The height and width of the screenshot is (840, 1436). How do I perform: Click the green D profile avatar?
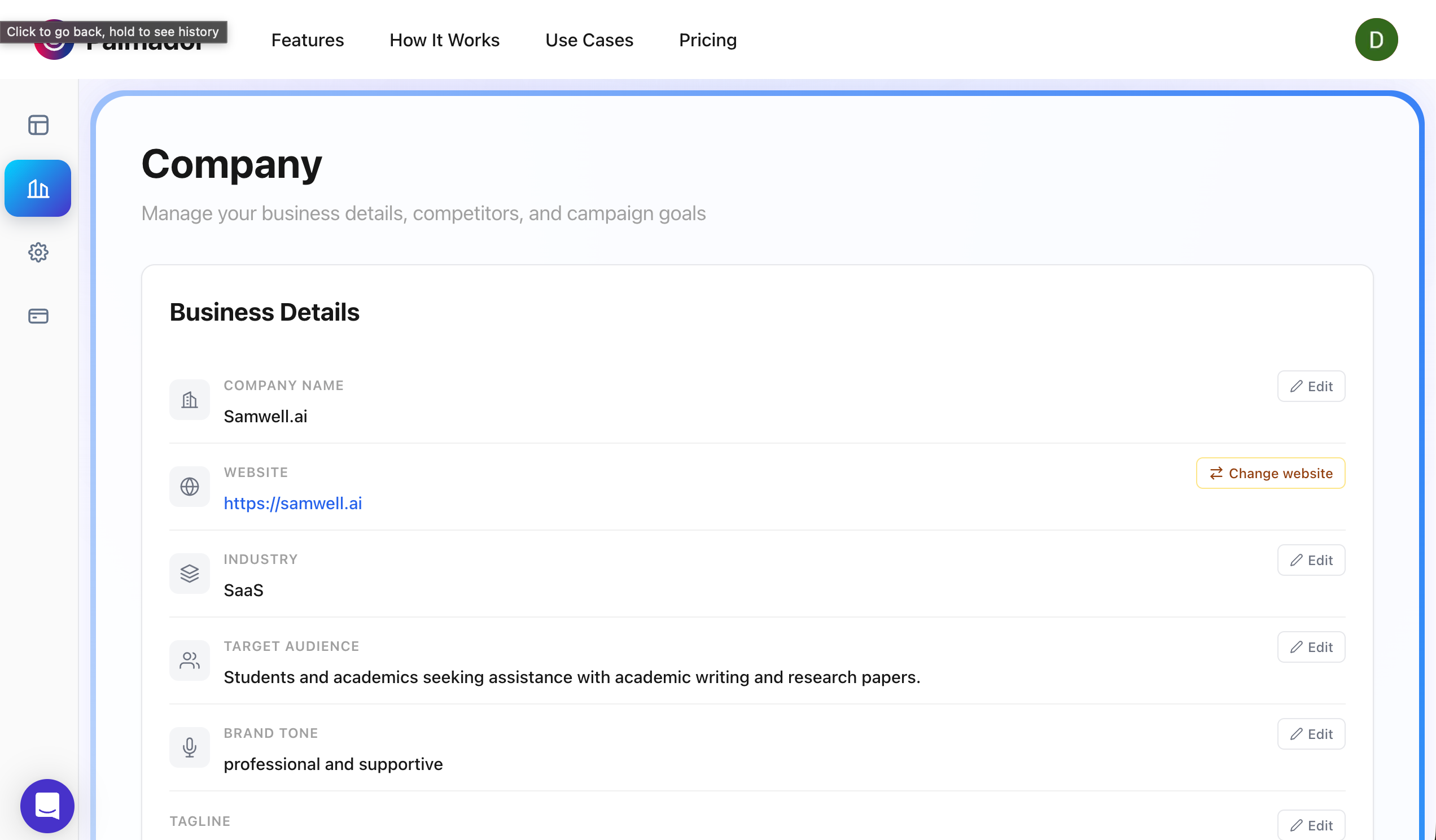[1376, 40]
